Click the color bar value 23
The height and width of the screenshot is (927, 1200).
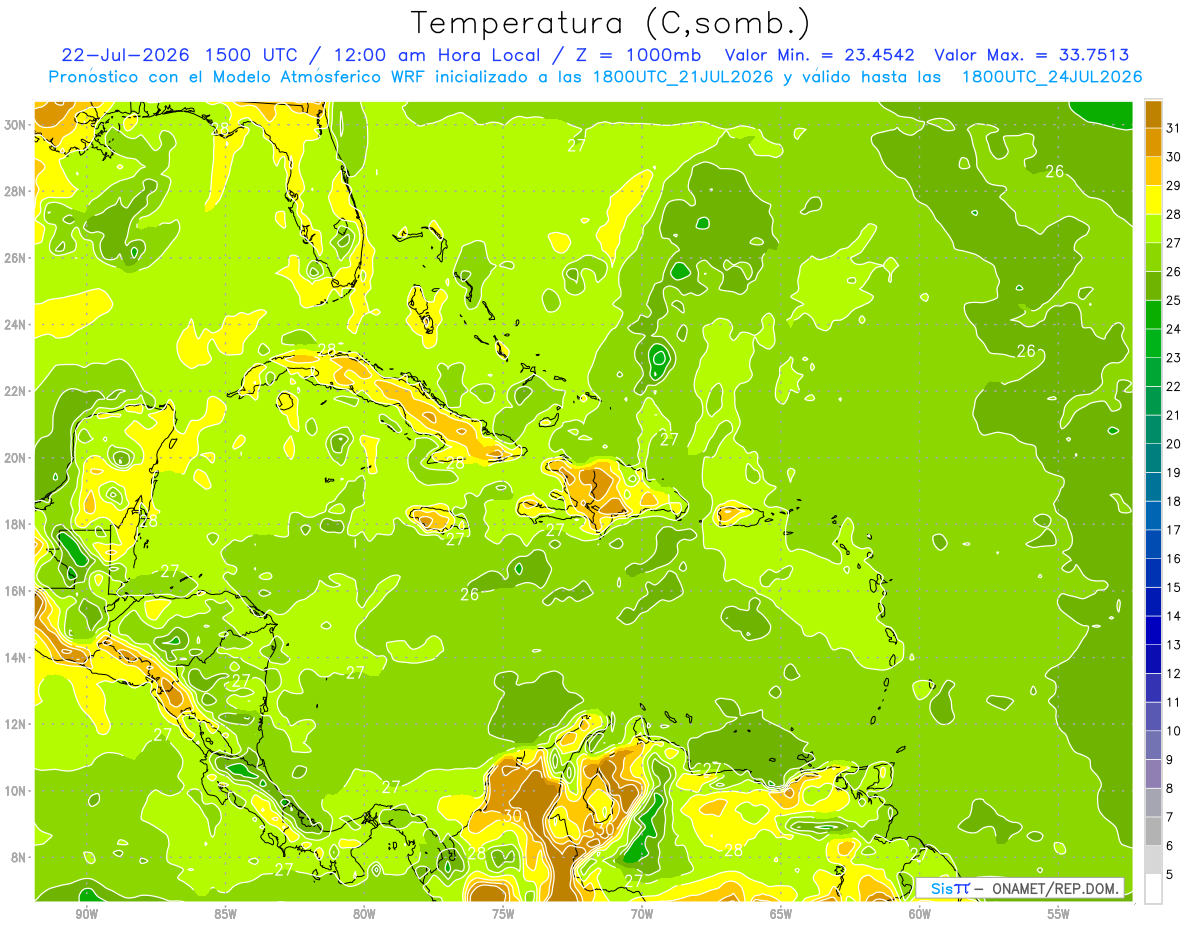pyautogui.click(x=1174, y=358)
